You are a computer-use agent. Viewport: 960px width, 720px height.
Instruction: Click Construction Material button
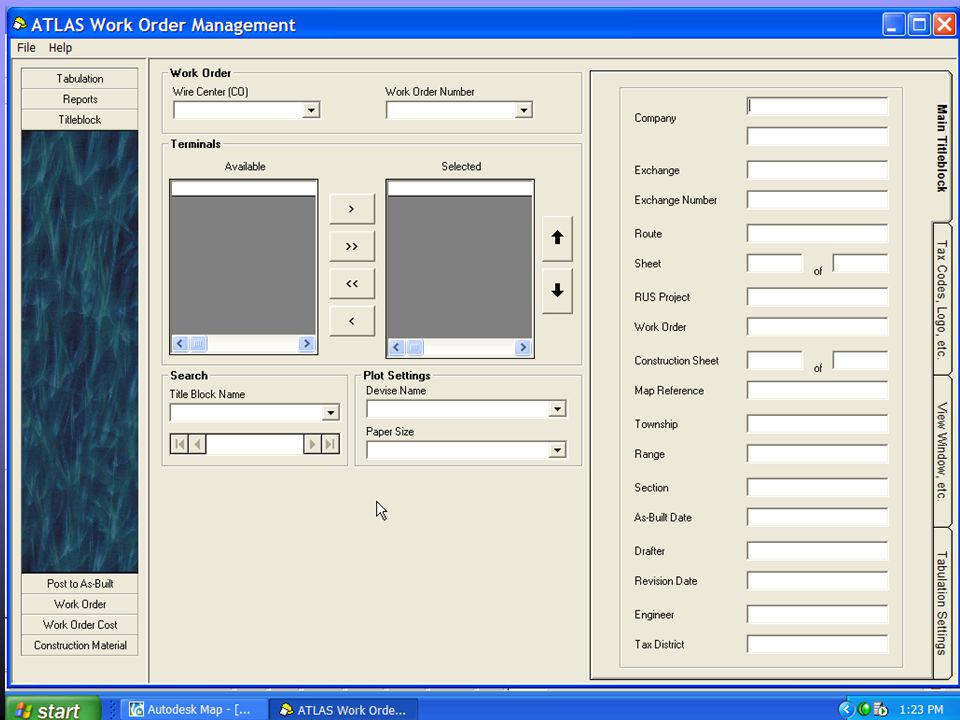coord(80,645)
